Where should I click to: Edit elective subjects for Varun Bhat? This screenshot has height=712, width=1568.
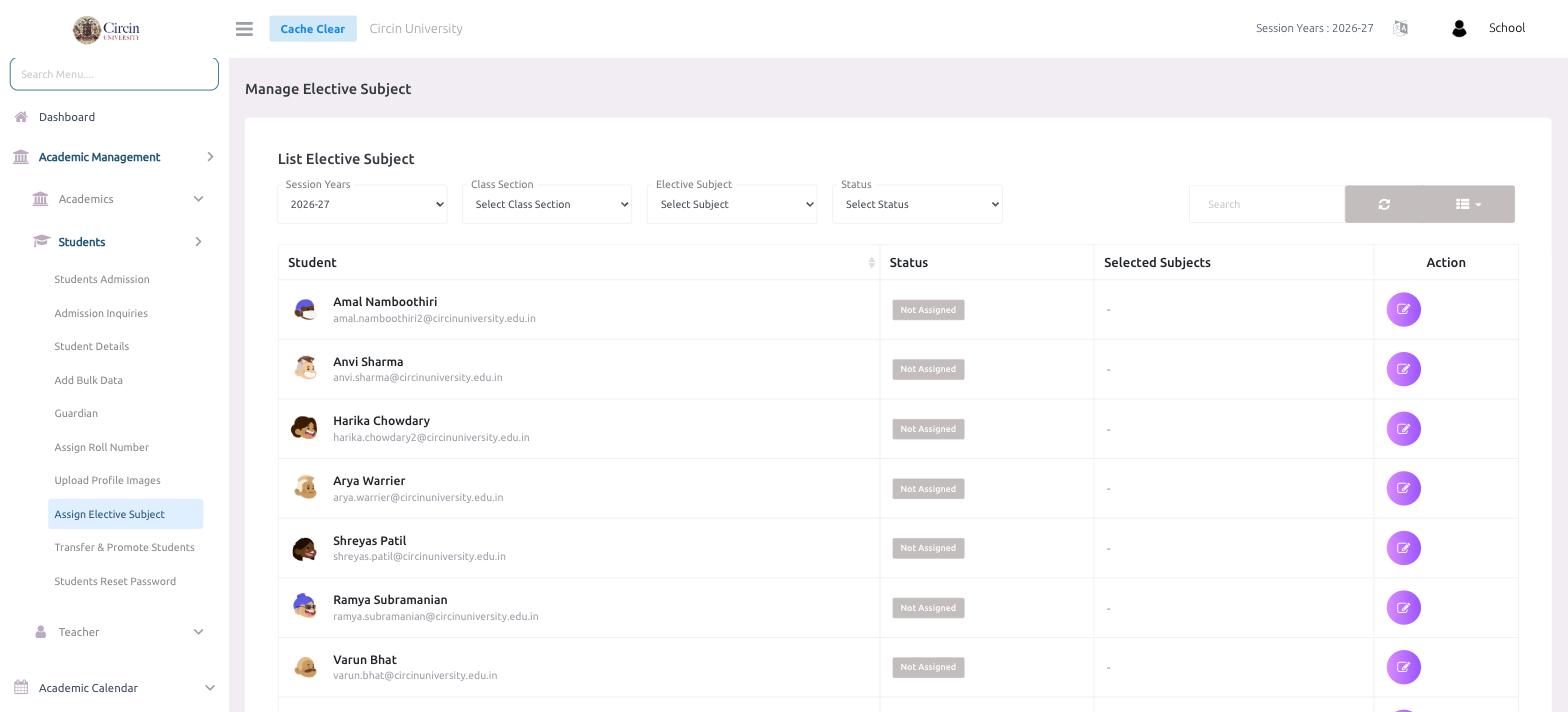coord(1404,667)
